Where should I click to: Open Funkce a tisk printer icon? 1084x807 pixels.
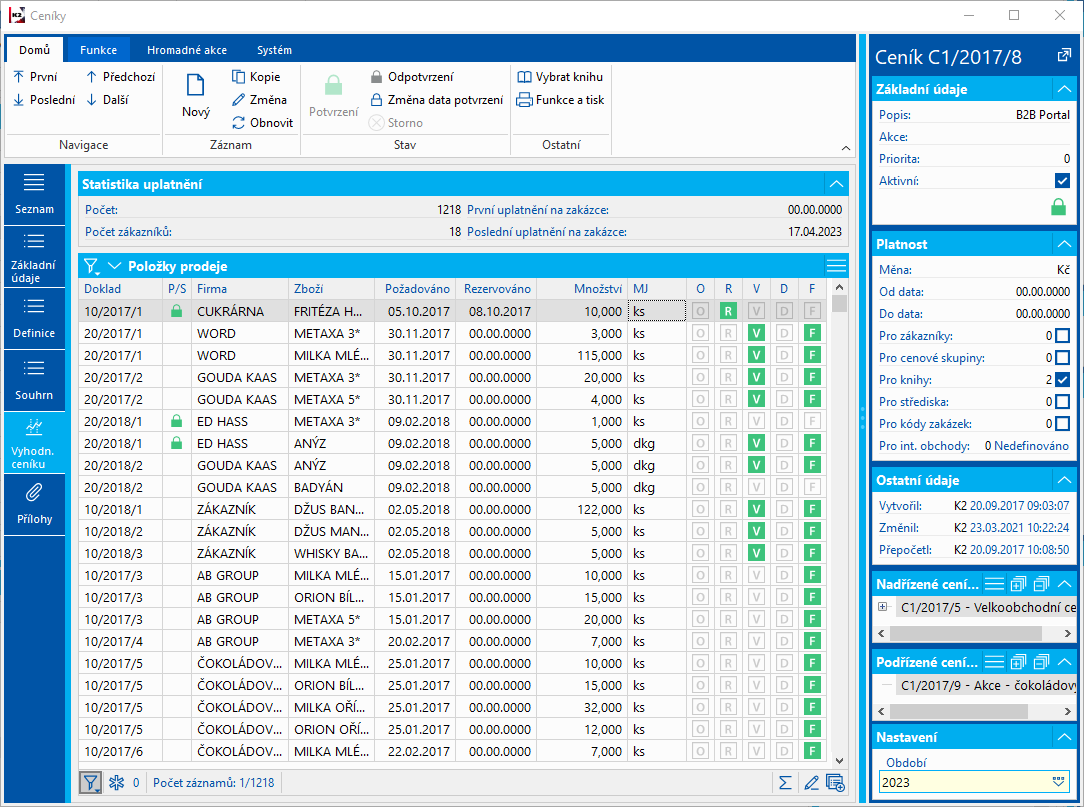(525, 100)
